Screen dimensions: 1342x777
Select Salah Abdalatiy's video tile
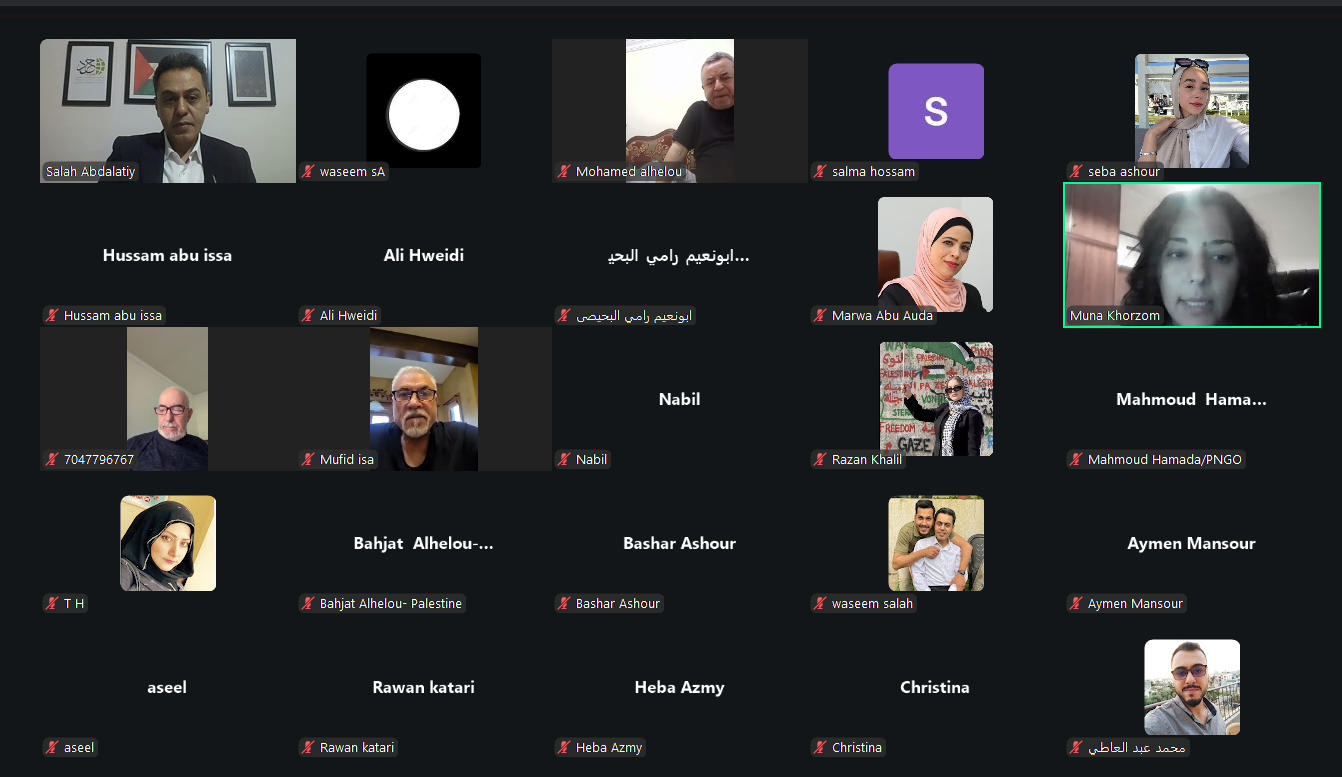[168, 111]
